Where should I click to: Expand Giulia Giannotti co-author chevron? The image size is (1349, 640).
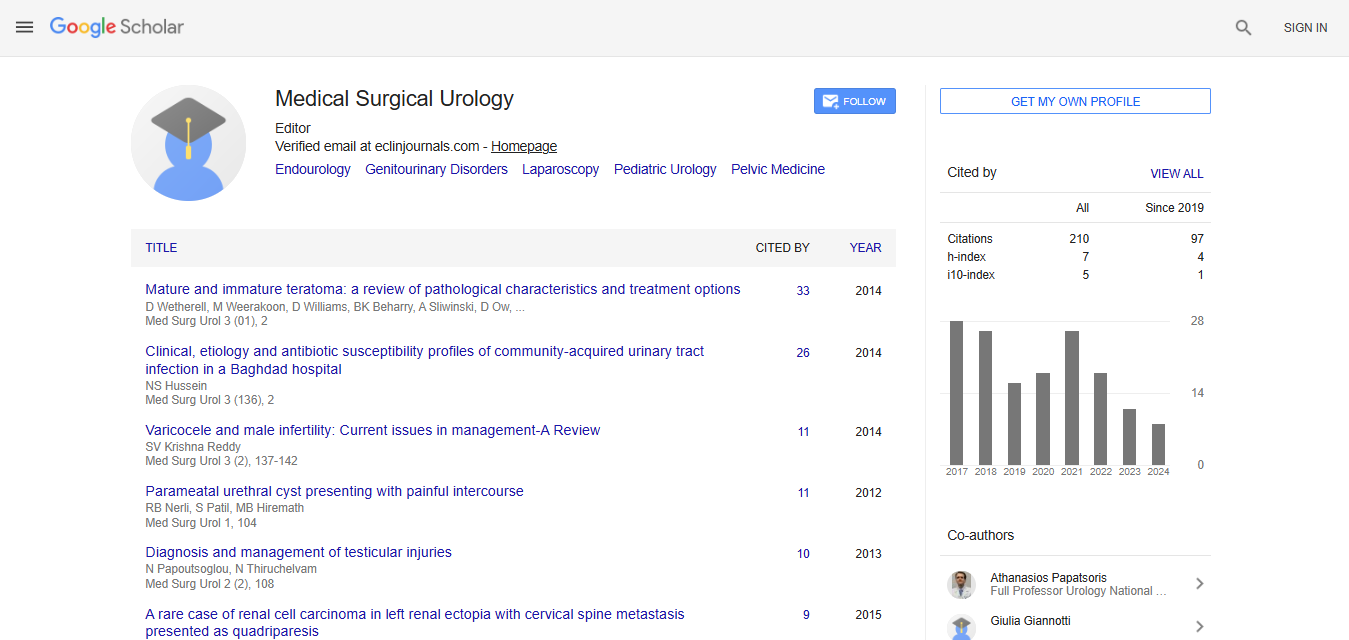1199,627
